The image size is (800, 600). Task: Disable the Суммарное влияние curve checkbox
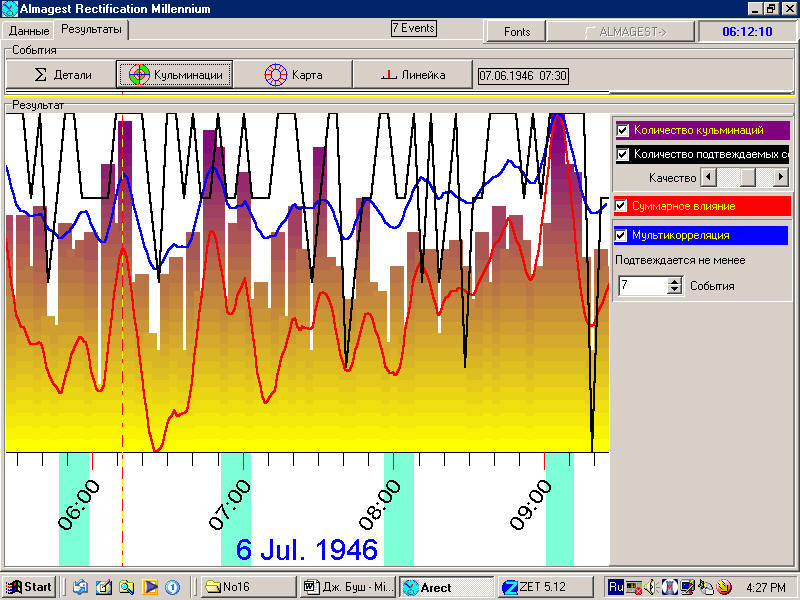pos(621,206)
